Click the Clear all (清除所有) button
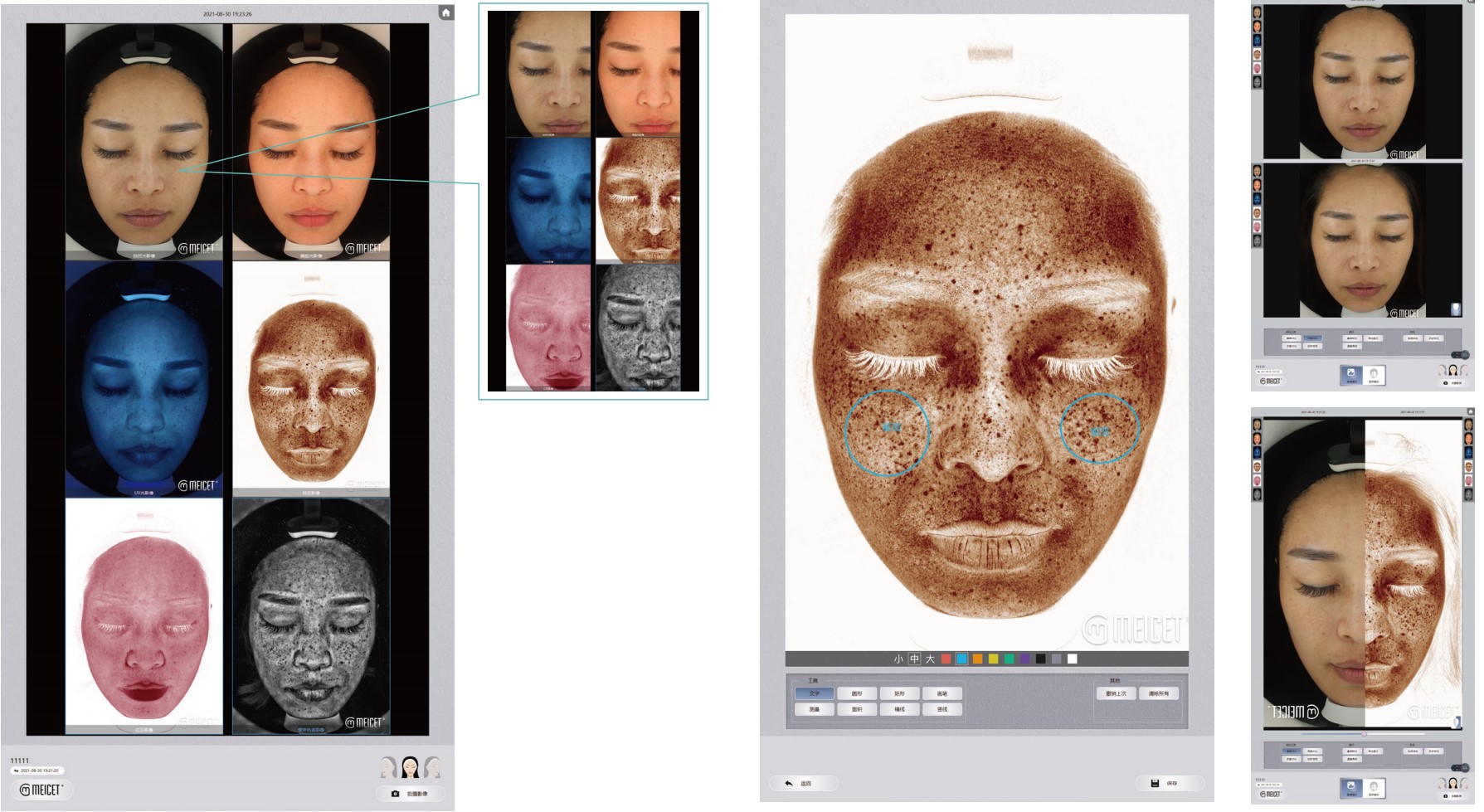 1159,693
